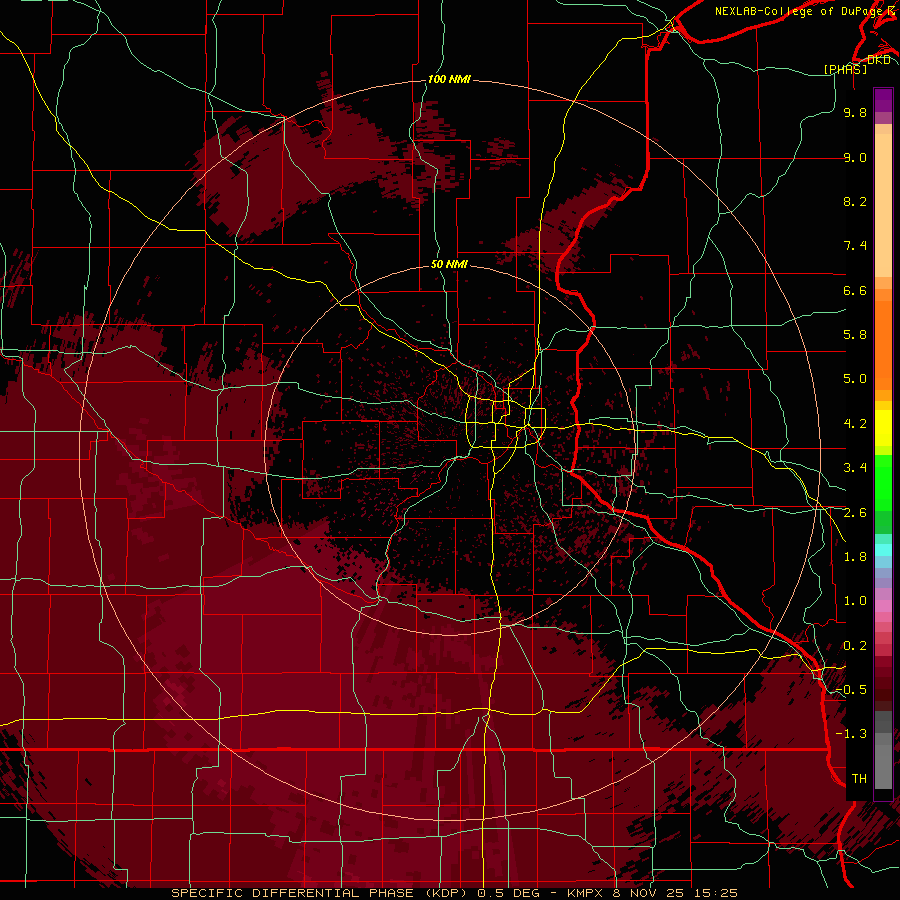The width and height of the screenshot is (900, 900).
Task: Click the peach band of the color bar
Action: [x=883, y=205]
